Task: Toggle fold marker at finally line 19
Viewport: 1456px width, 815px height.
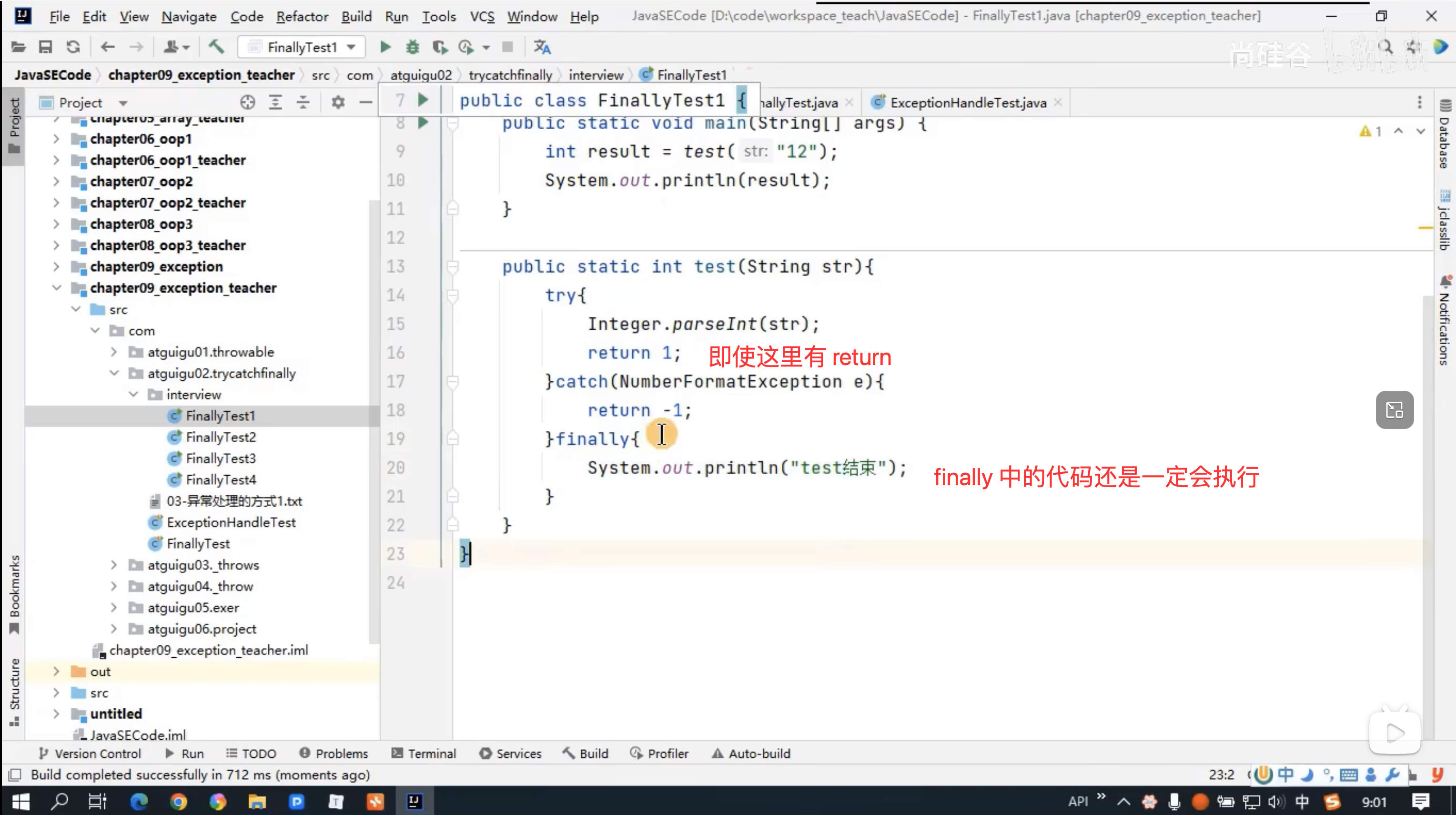Action: pos(453,438)
